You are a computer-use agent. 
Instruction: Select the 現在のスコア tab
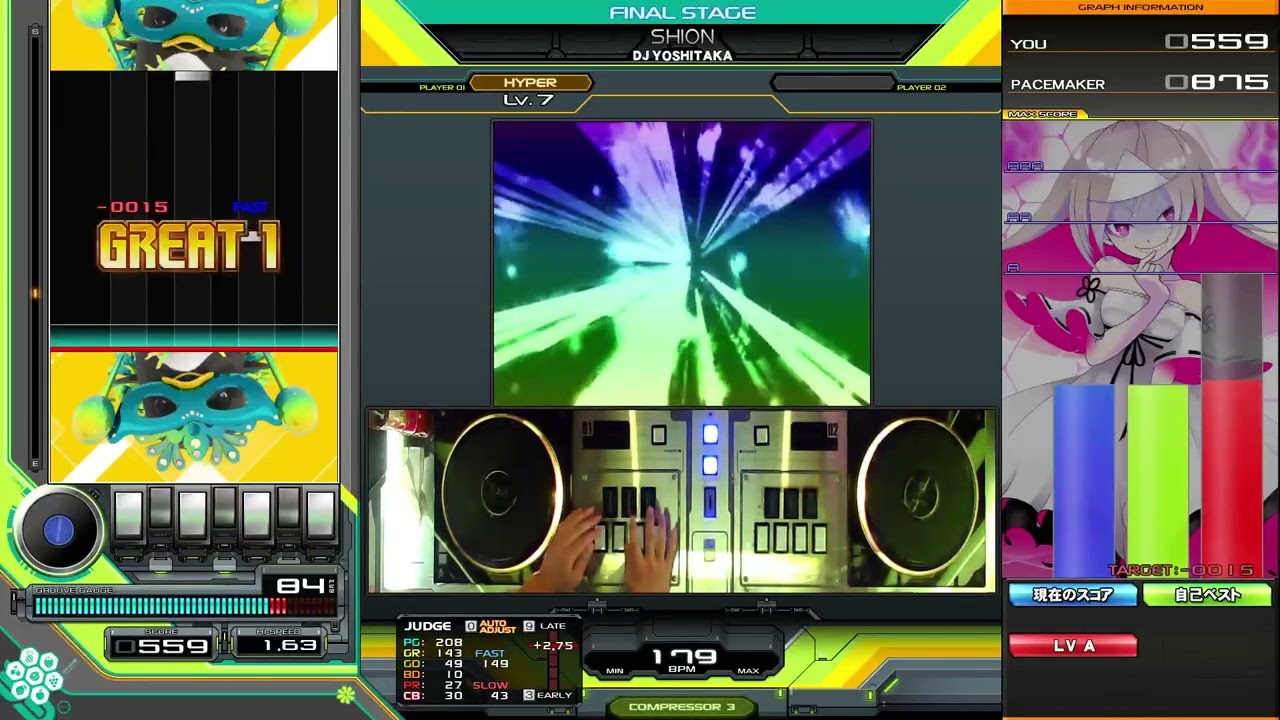pyautogui.click(x=1073, y=595)
